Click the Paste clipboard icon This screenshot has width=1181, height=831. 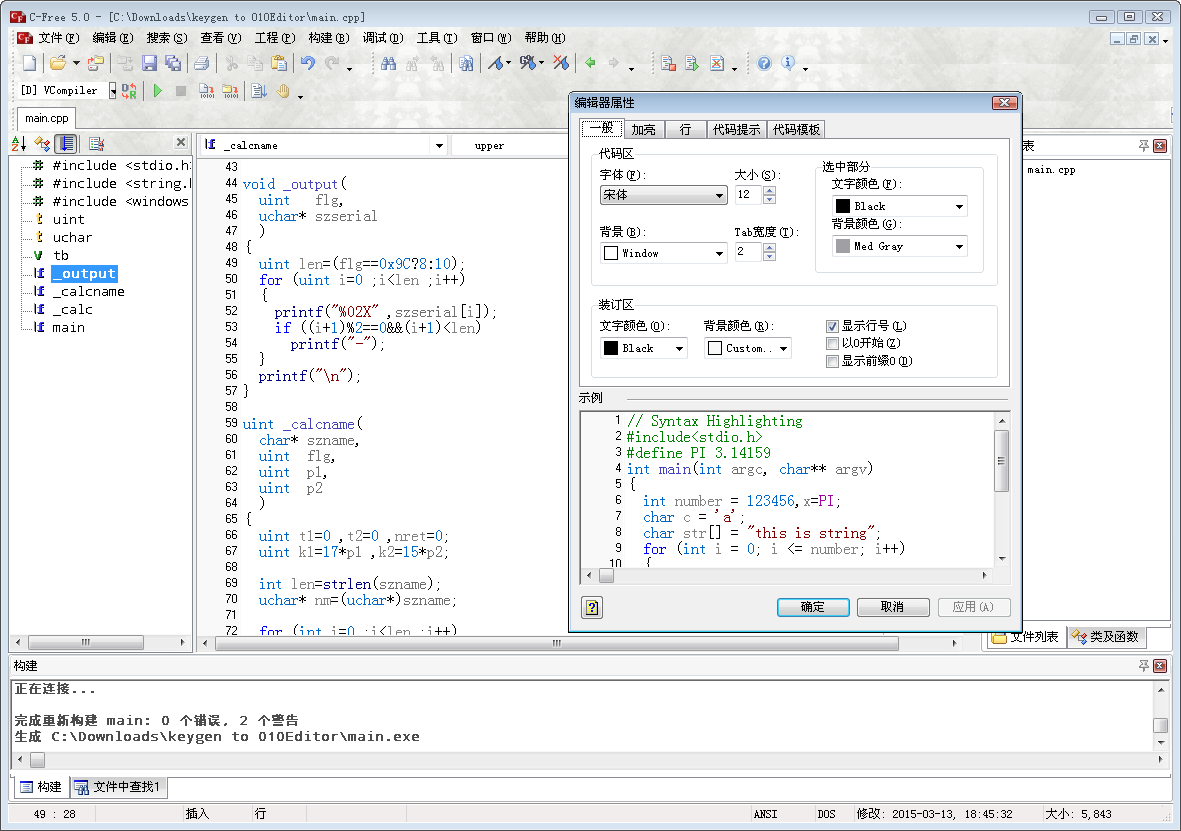(279, 64)
